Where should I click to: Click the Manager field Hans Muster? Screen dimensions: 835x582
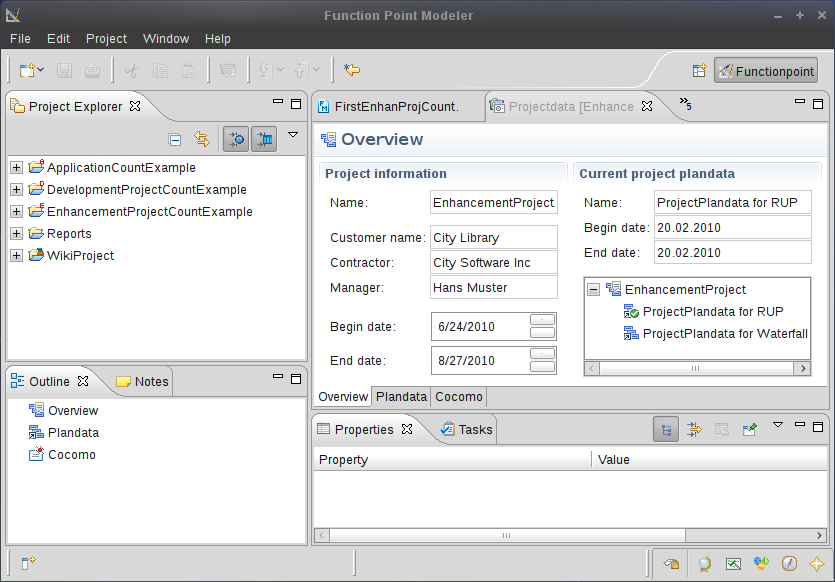pos(494,288)
